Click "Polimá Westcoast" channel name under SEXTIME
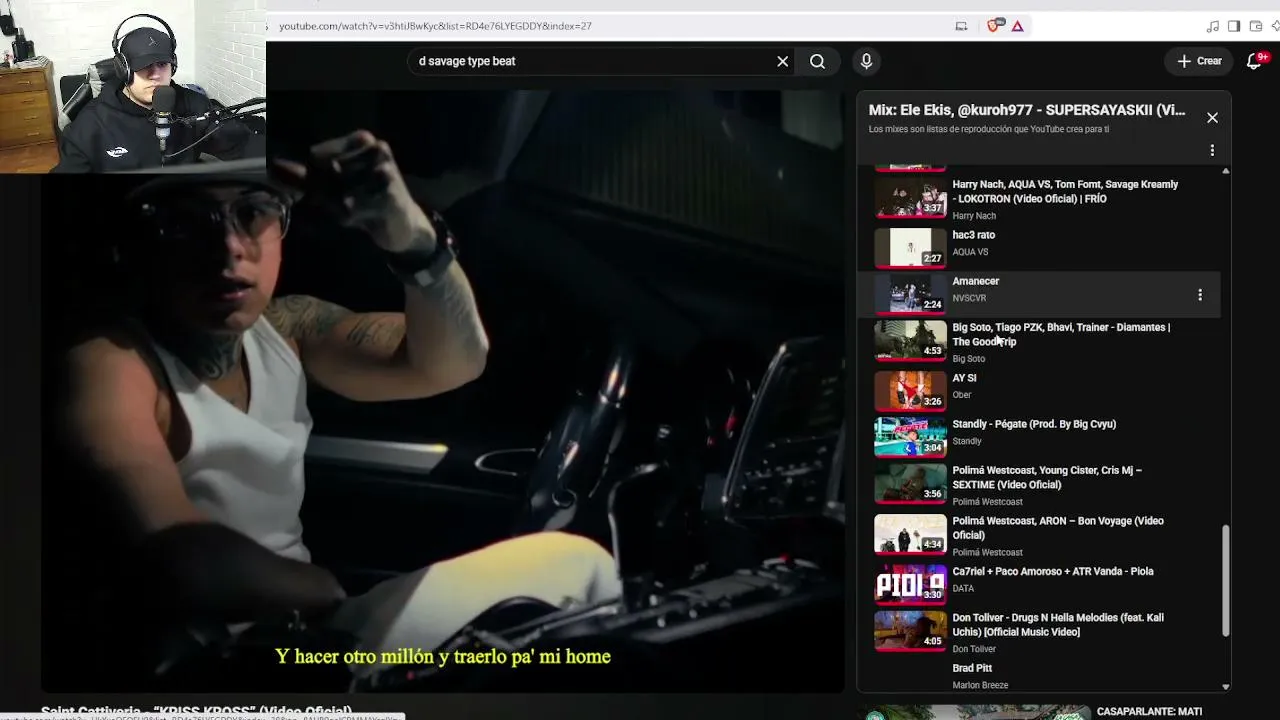Image resolution: width=1280 pixels, height=720 pixels. coord(987,502)
